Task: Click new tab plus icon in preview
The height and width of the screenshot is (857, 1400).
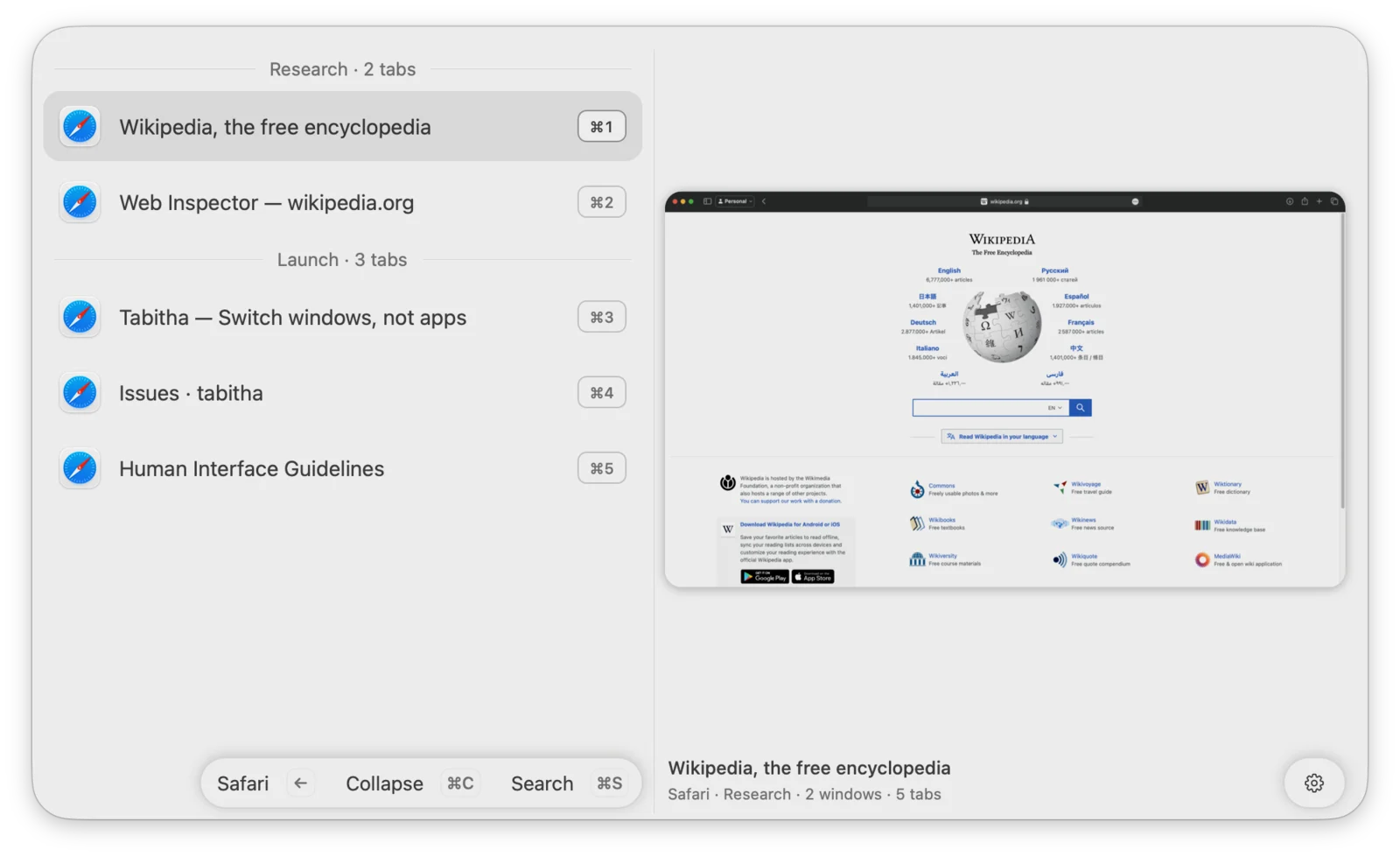Action: click(1319, 201)
